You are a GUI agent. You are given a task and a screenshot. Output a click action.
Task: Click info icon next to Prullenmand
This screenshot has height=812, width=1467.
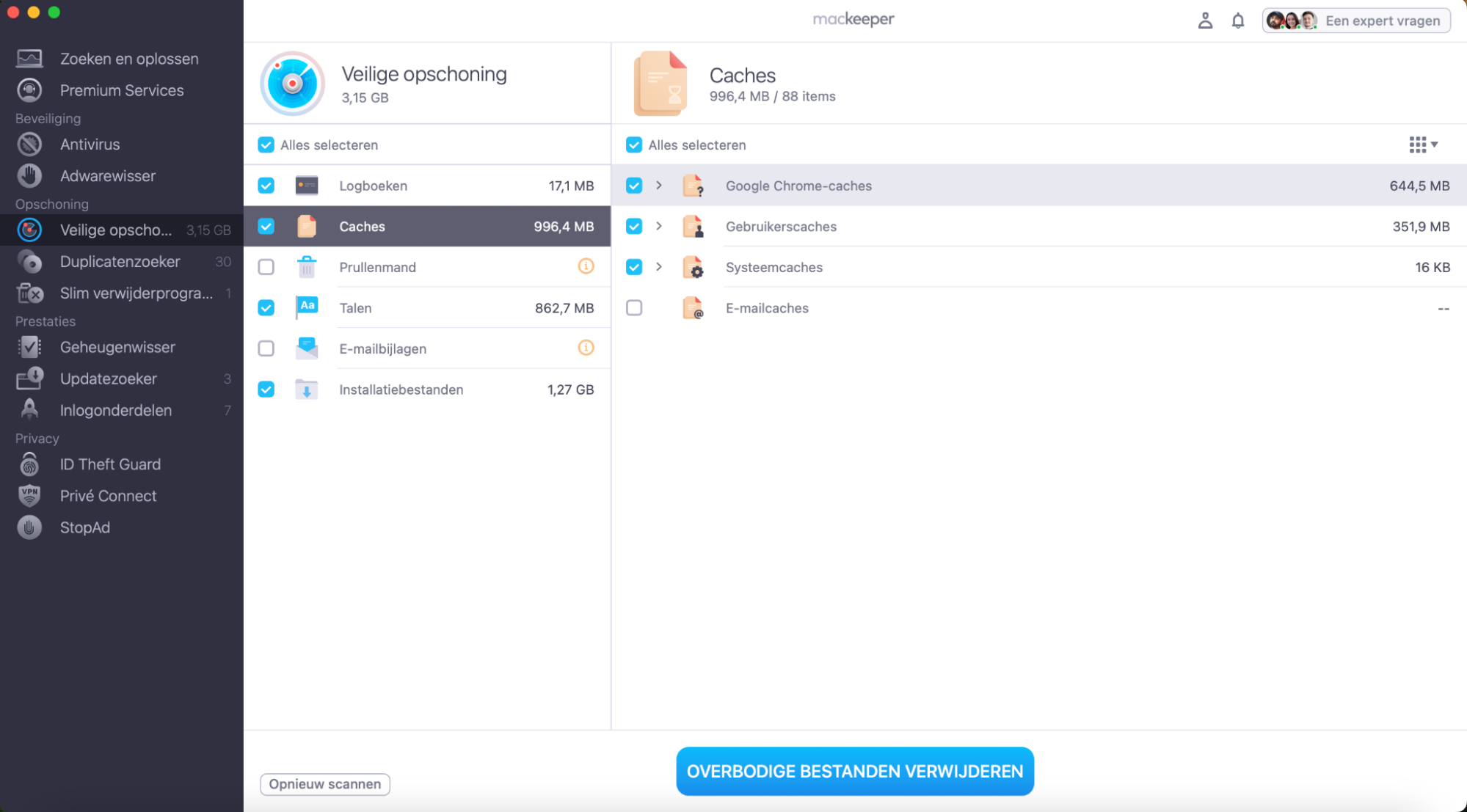click(586, 267)
